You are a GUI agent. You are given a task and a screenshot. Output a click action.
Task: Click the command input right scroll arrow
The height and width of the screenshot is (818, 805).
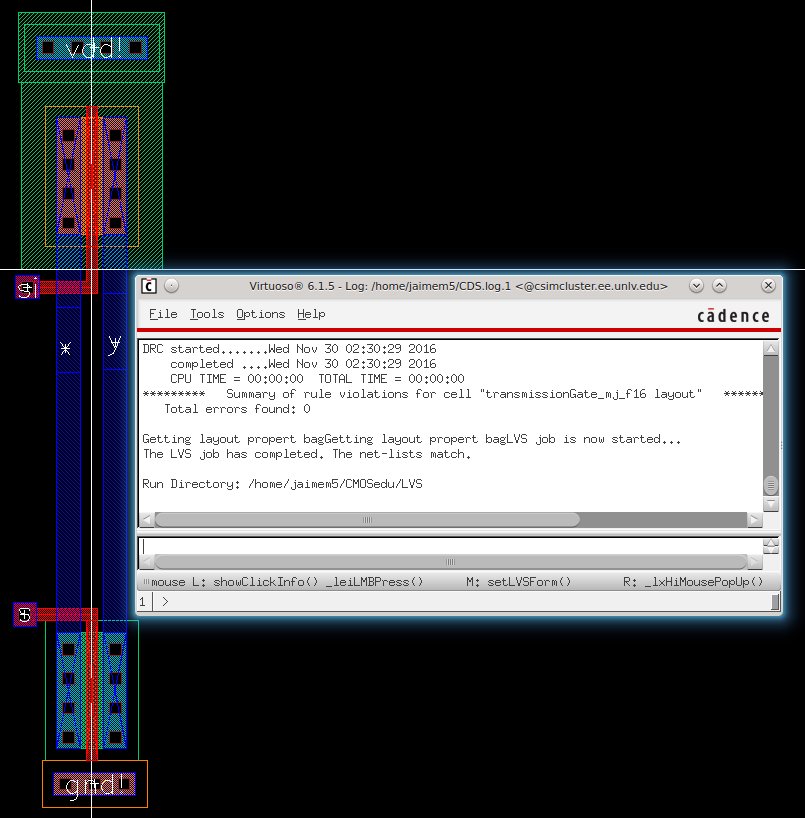(x=754, y=562)
